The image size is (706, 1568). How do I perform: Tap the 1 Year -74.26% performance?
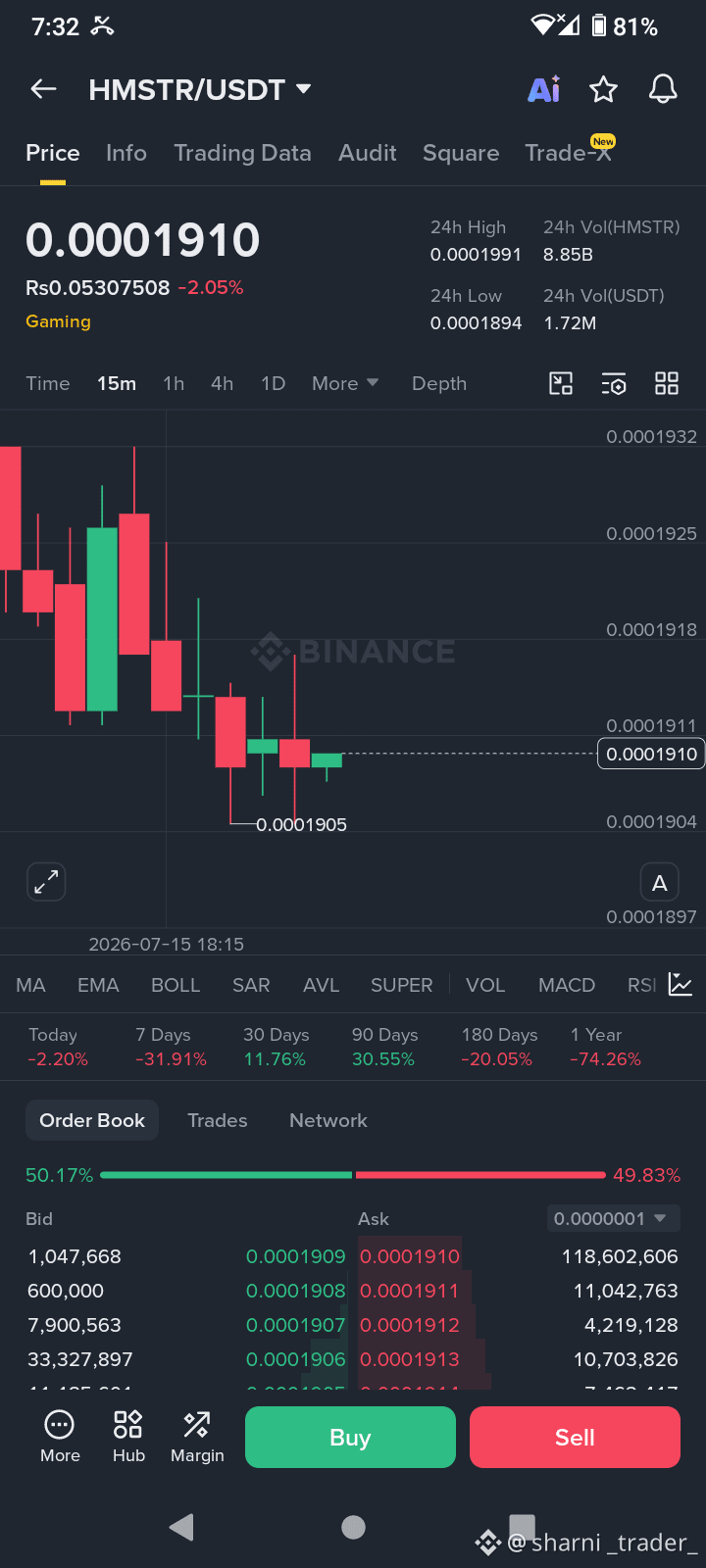605,1047
